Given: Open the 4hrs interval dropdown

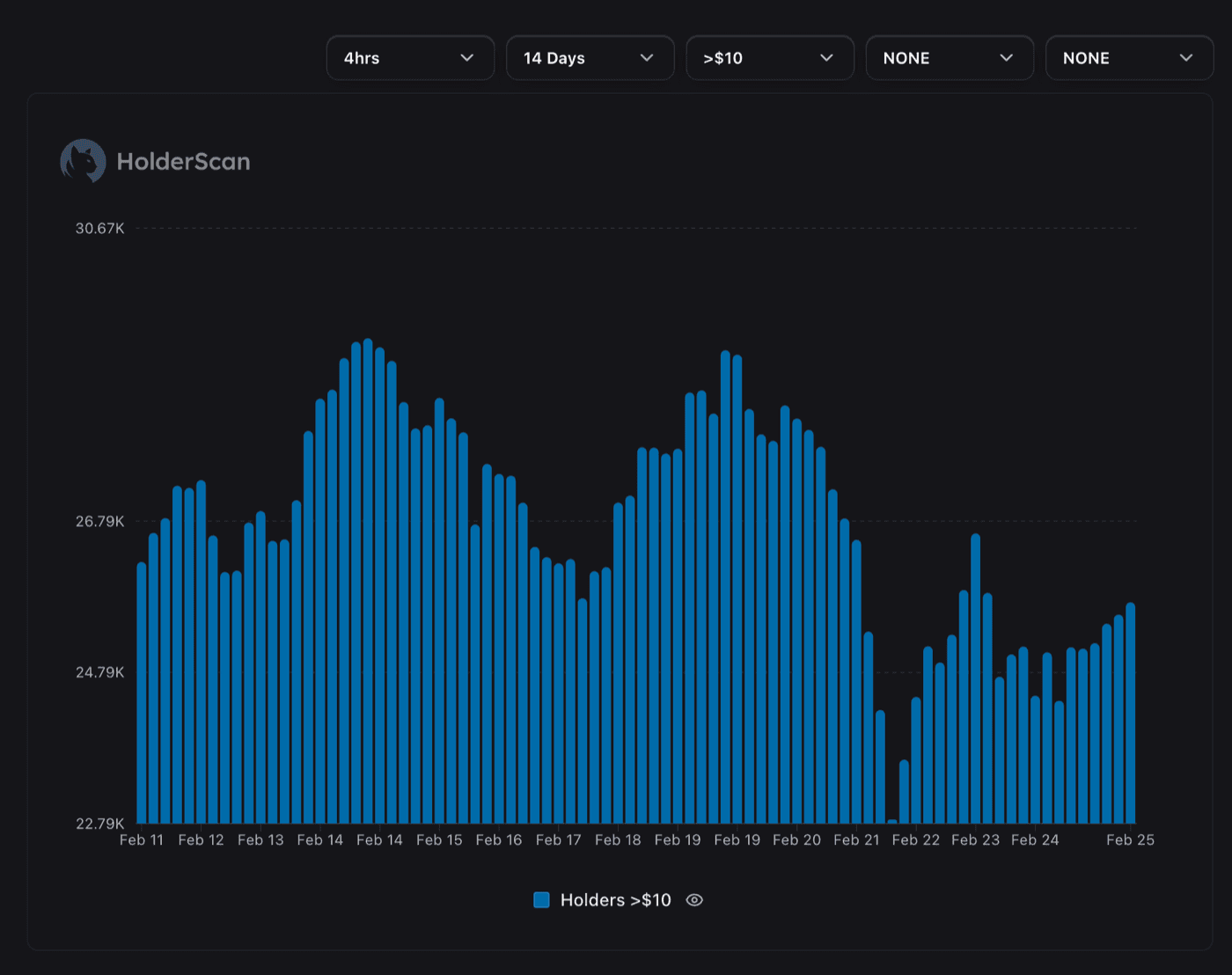Looking at the screenshot, I should click(410, 57).
